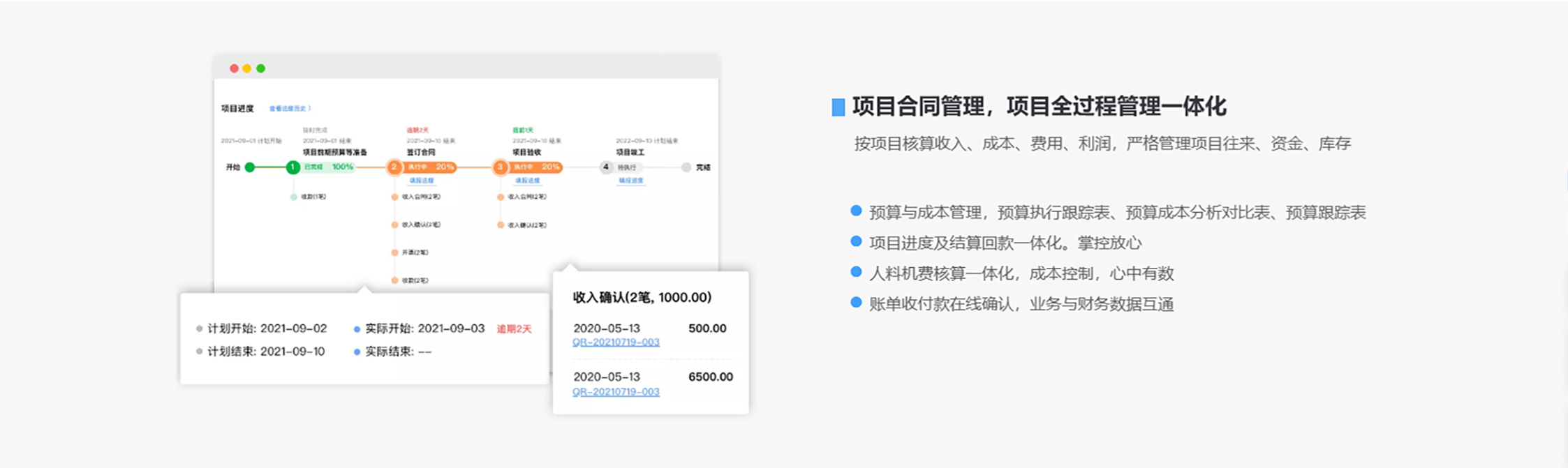Click the 开票(2笔) node
1568x468 pixels.
click(415, 252)
